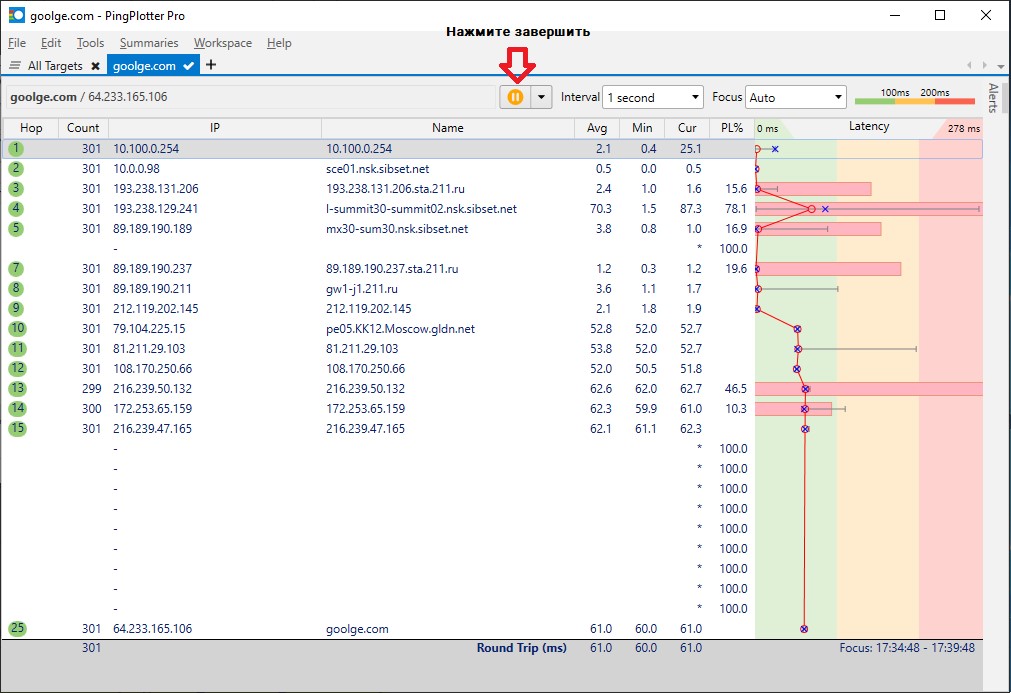Viewport: 1011px width, 693px height.
Task: Open the Focus dropdown set to Auto
Action: tap(796, 97)
